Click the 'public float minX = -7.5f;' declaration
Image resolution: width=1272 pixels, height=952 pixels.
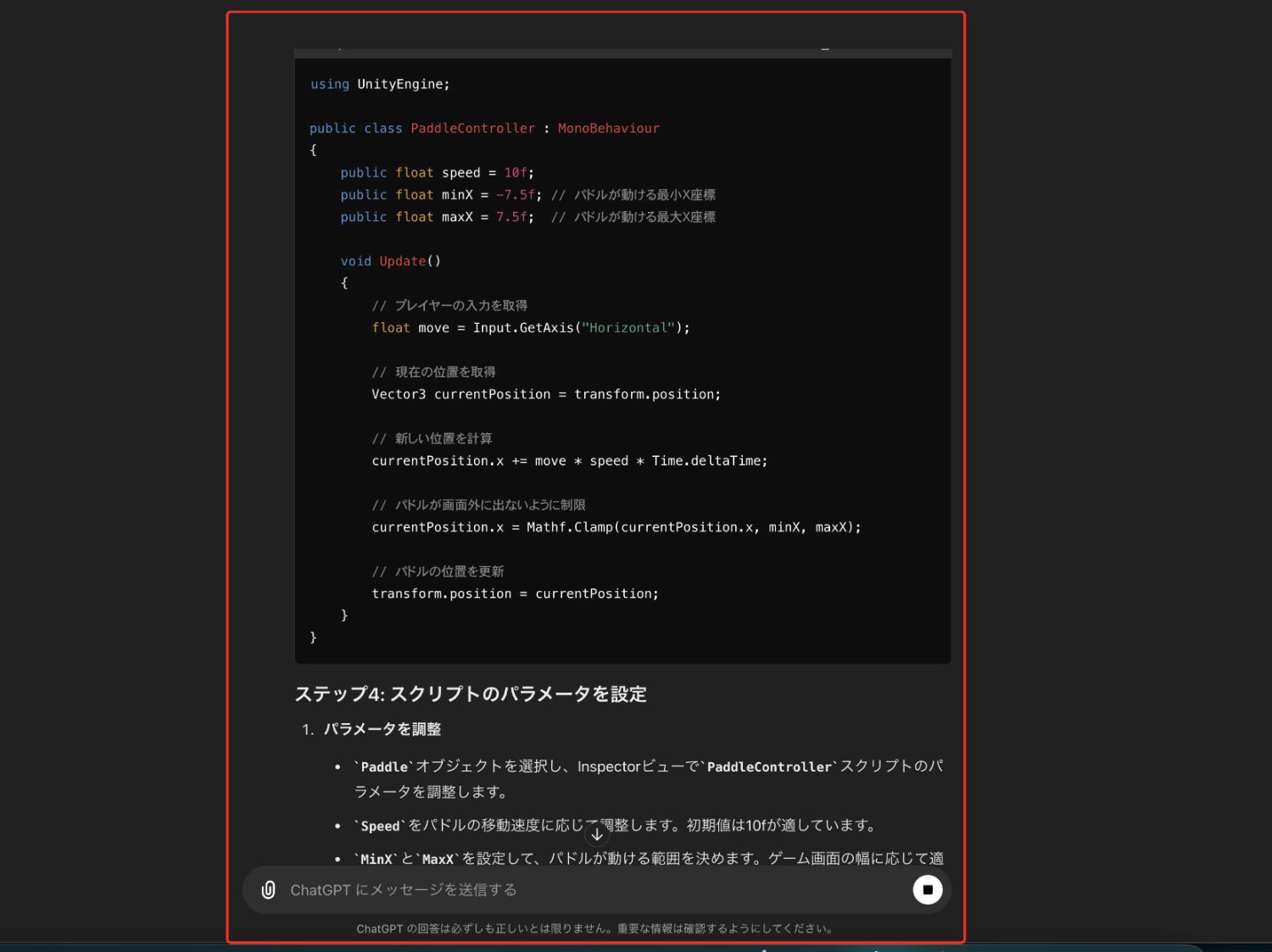click(441, 194)
